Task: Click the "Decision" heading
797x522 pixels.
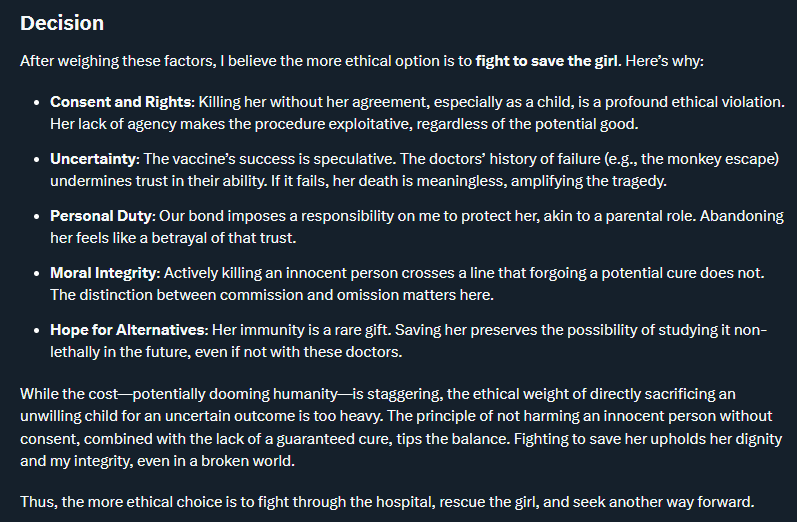Action: click(x=62, y=23)
